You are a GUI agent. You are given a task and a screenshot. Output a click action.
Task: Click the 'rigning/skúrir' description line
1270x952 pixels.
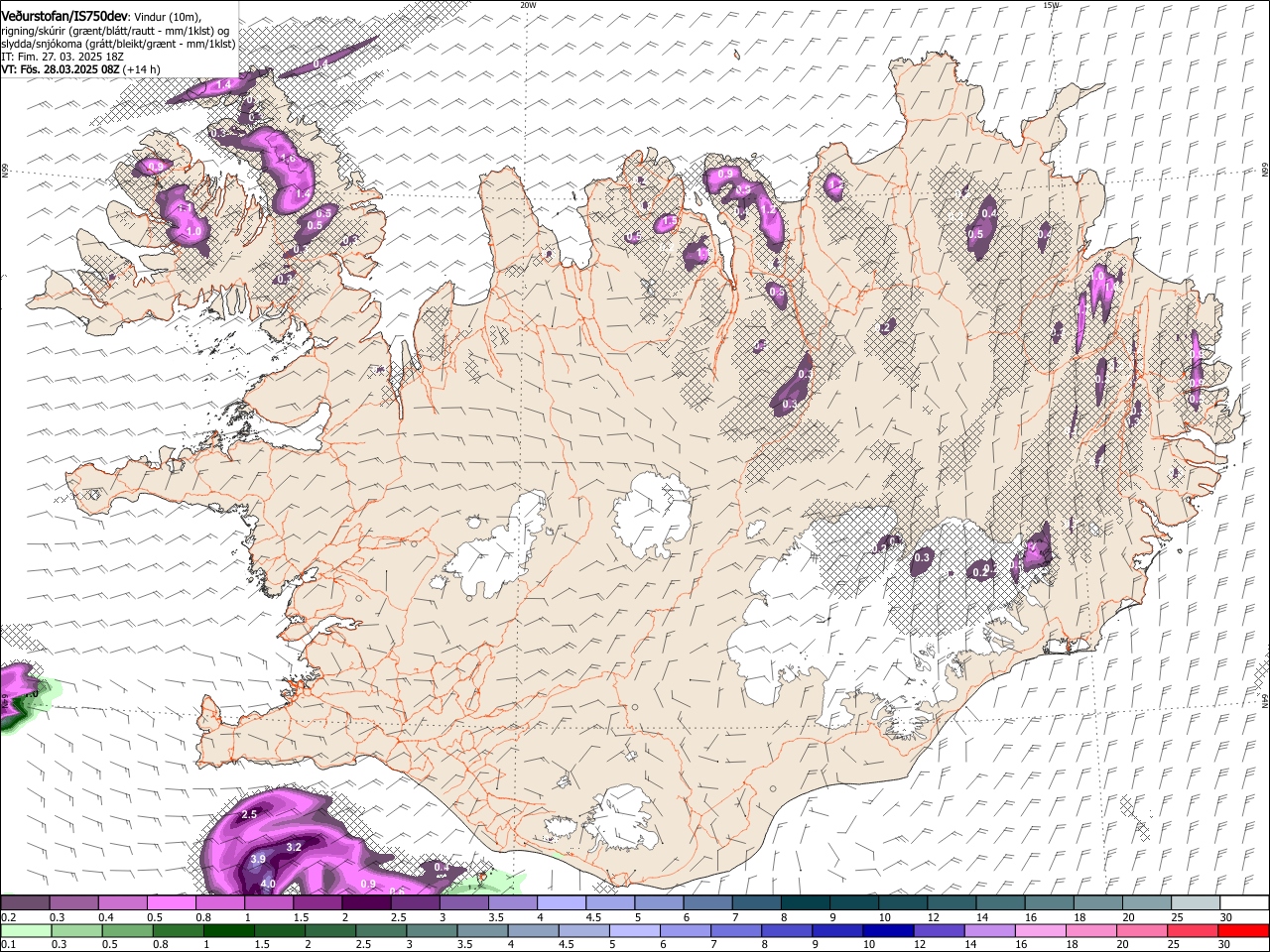[115, 31]
